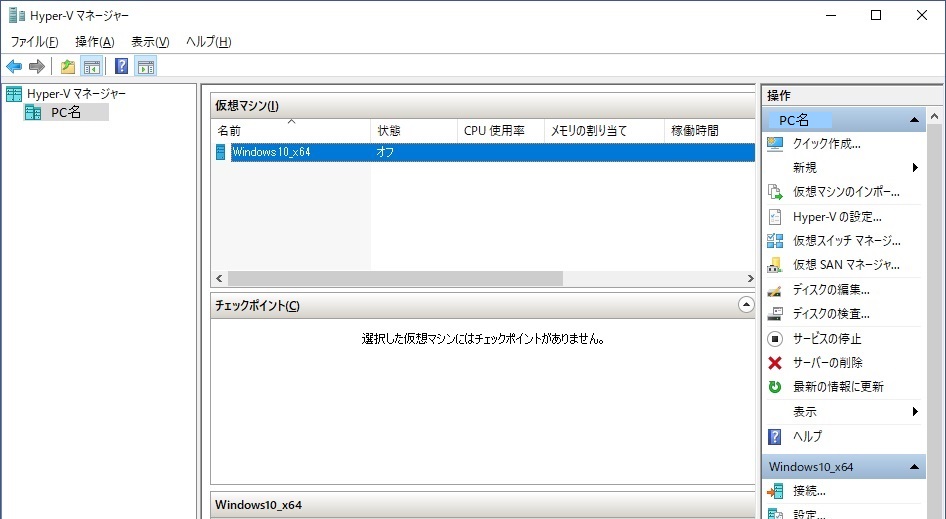Click the Hyper-V Manager root tree icon

point(14,94)
